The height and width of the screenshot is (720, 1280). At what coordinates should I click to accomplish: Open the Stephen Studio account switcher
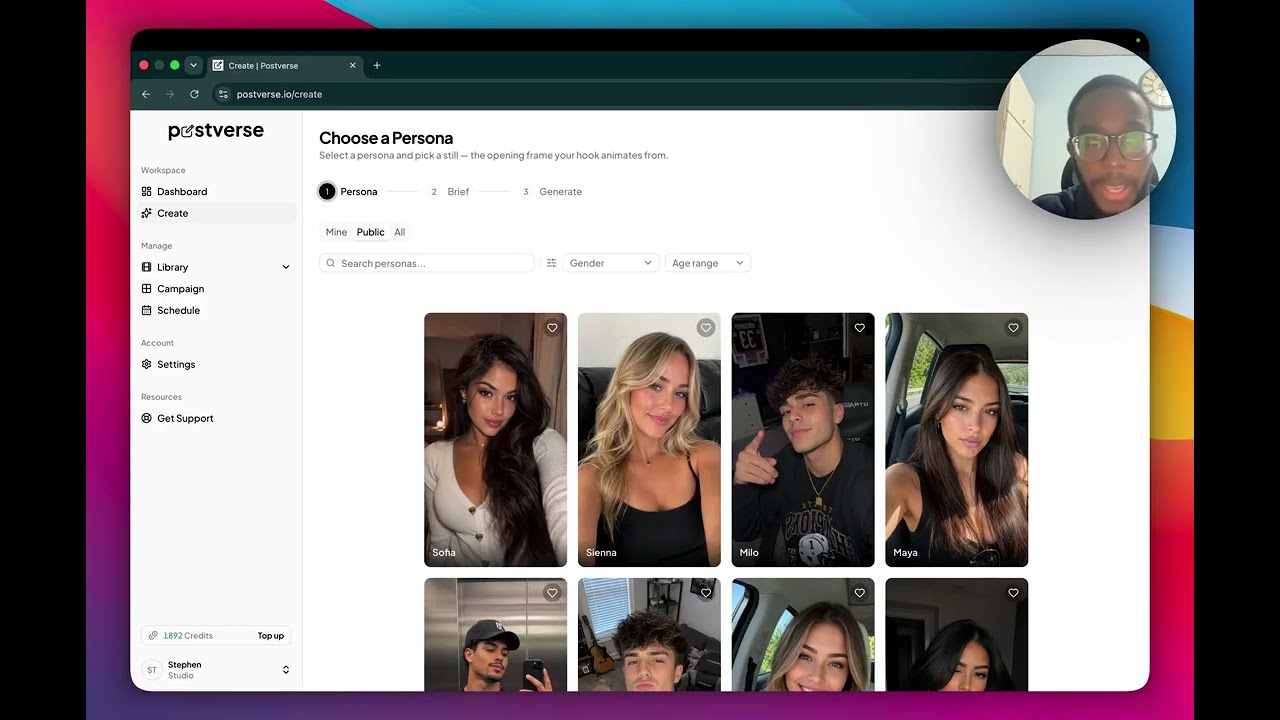pos(216,670)
